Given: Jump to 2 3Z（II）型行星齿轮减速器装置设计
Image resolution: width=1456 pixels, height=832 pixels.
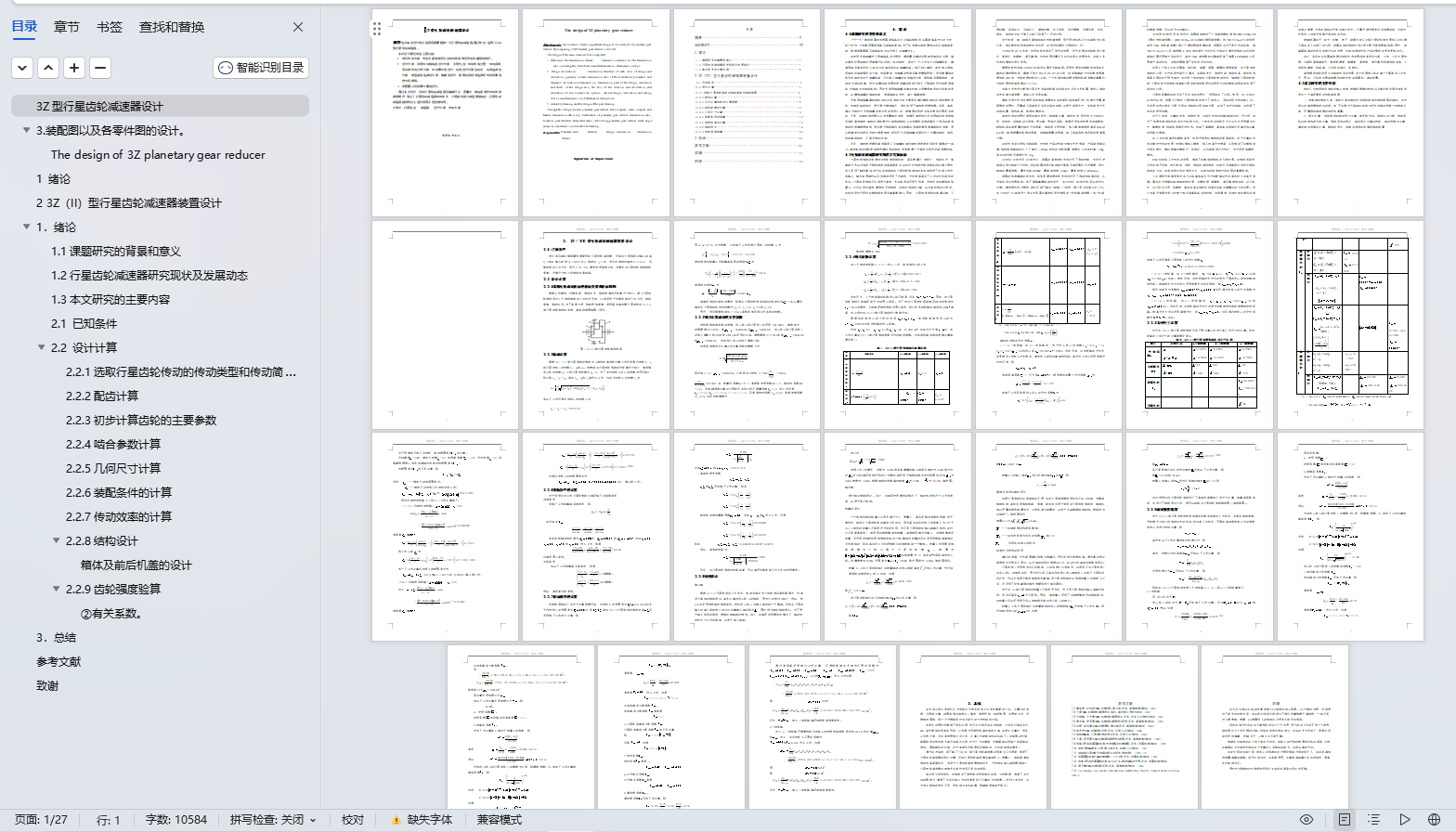Looking at the screenshot, I should coord(129,202).
